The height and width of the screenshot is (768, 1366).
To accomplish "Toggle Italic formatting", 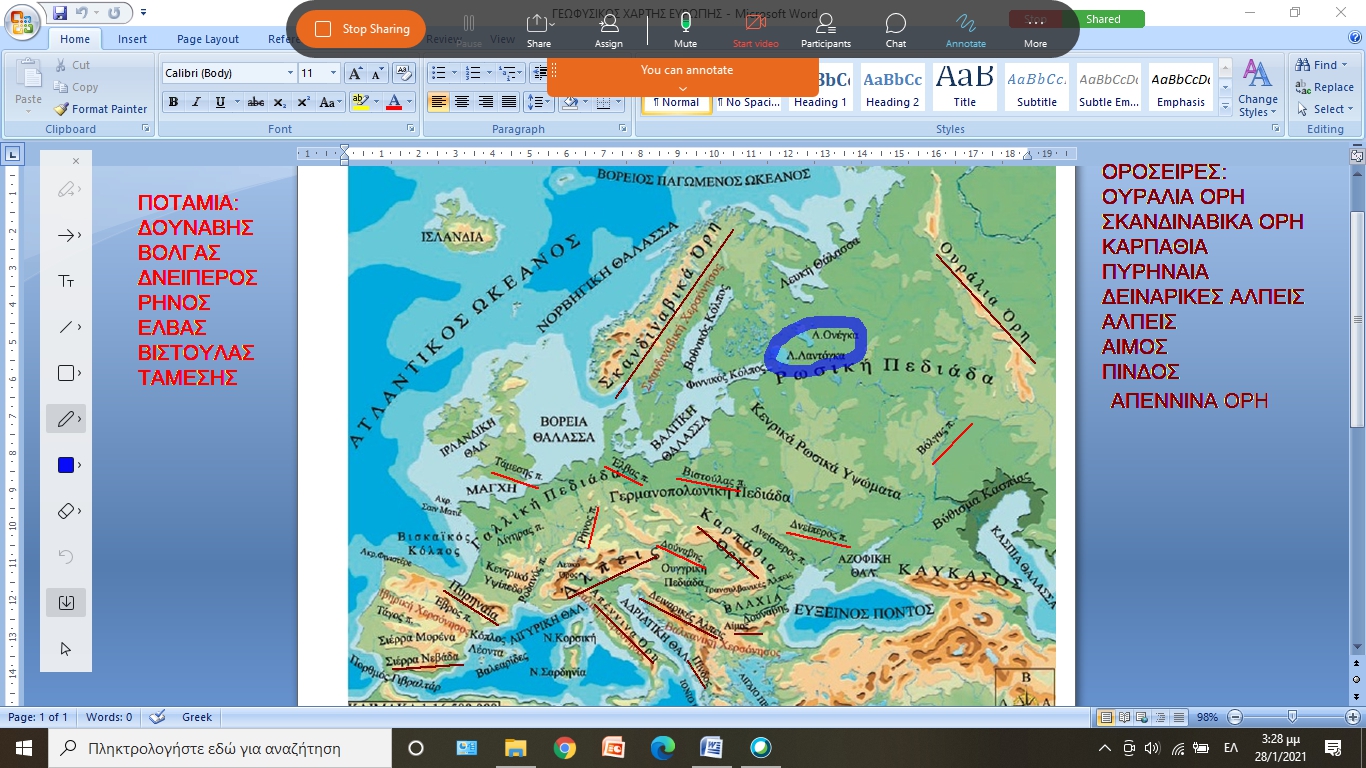I will pos(196,102).
